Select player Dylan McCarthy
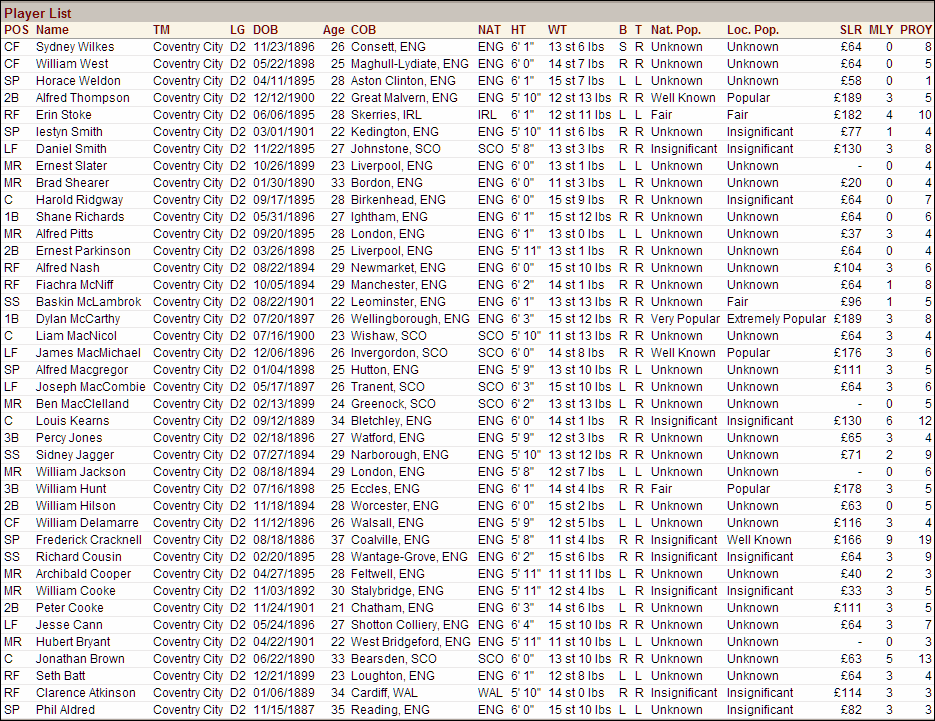Screen dimensions: 935x721 click(x=78, y=319)
